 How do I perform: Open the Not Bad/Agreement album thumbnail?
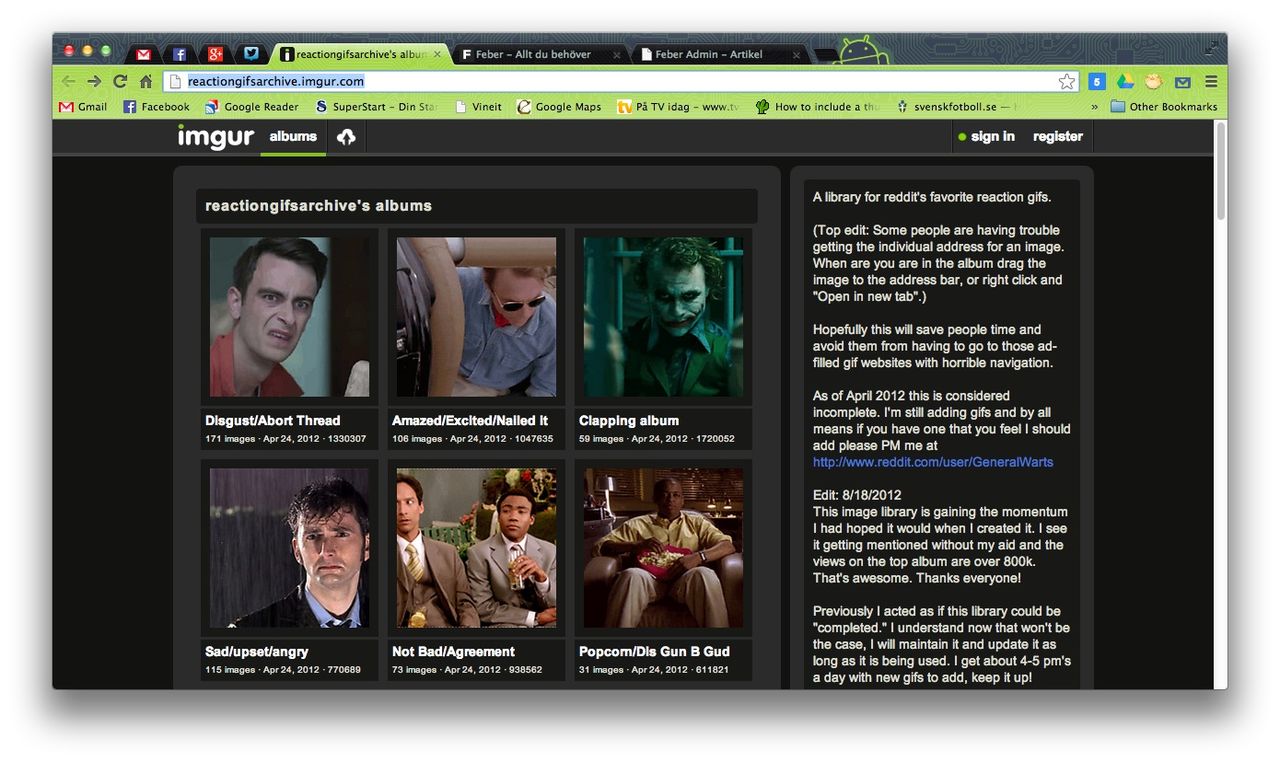[476, 547]
